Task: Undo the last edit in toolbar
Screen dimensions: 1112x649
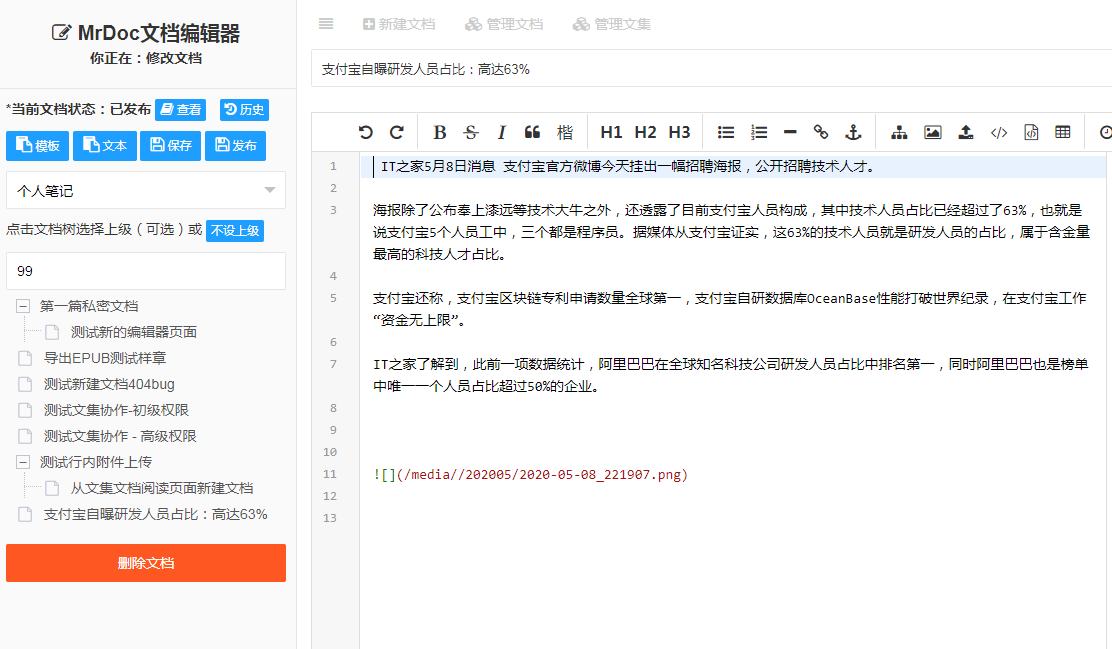Action: 366,132
